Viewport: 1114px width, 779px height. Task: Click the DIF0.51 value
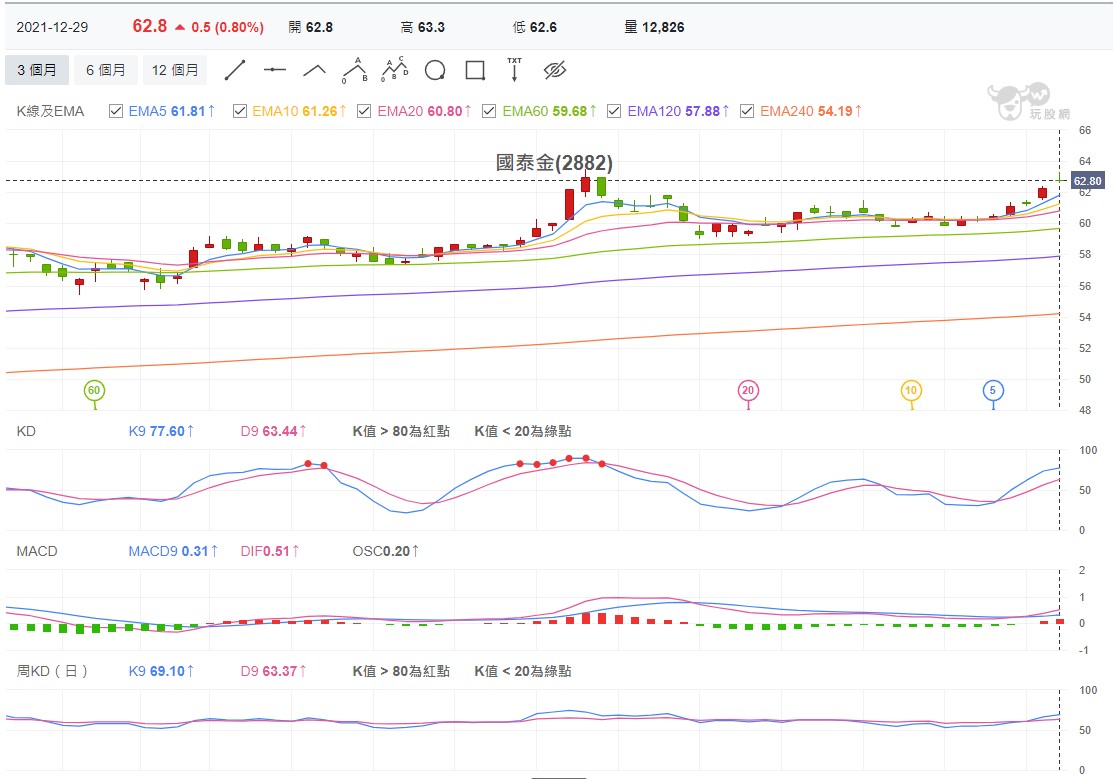(x=270, y=551)
